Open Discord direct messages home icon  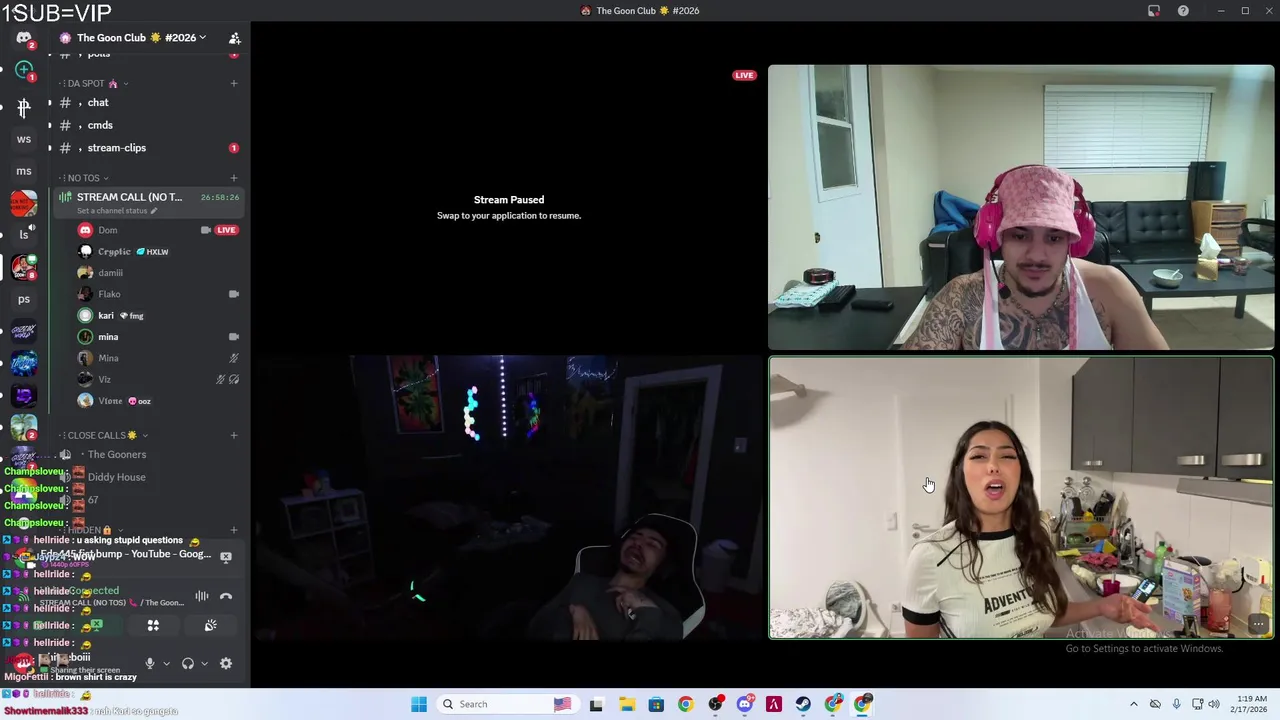tap(24, 38)
